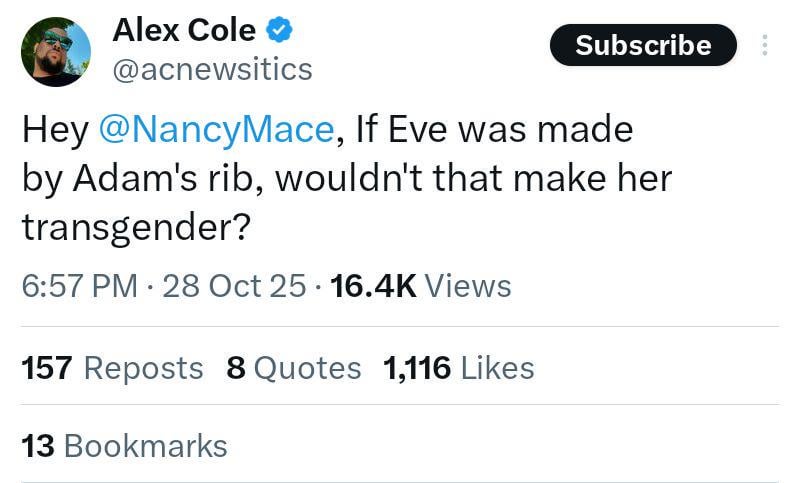800x483 pixels.
Task: Click the "wouldn't that make her" text
Action: (x=473, y=179)
